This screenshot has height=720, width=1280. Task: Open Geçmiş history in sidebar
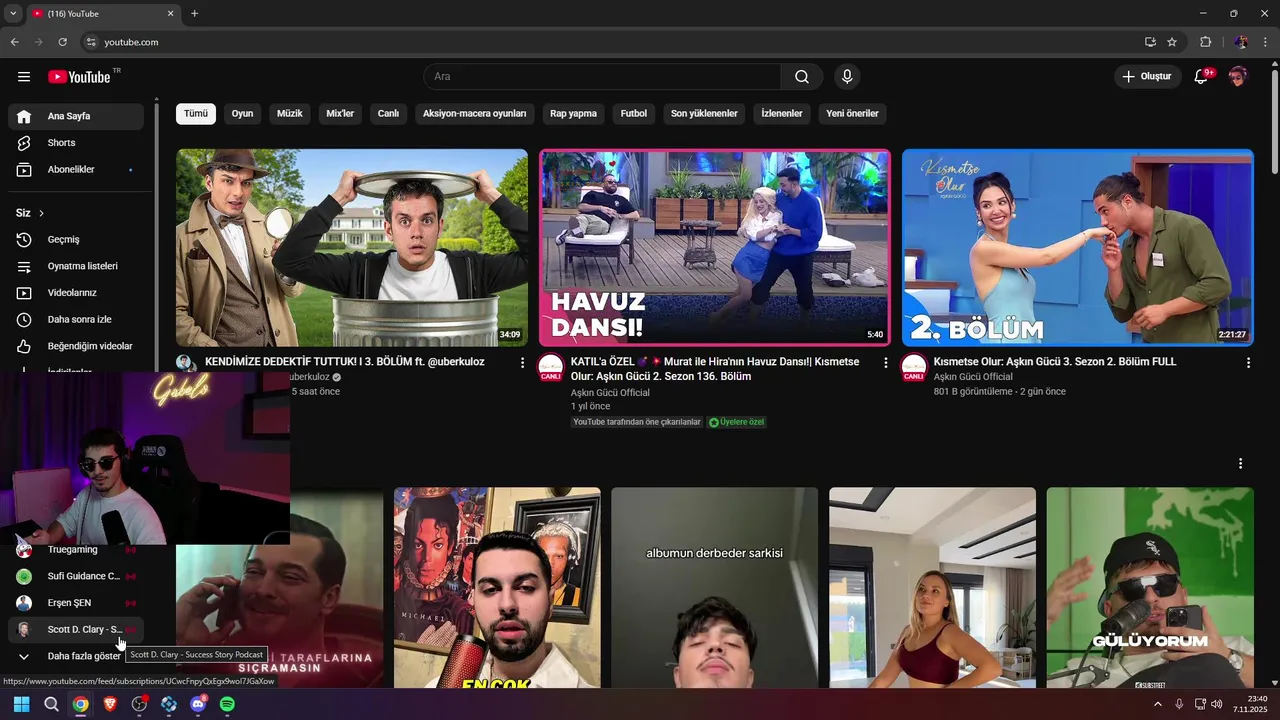tap(76, 240)
